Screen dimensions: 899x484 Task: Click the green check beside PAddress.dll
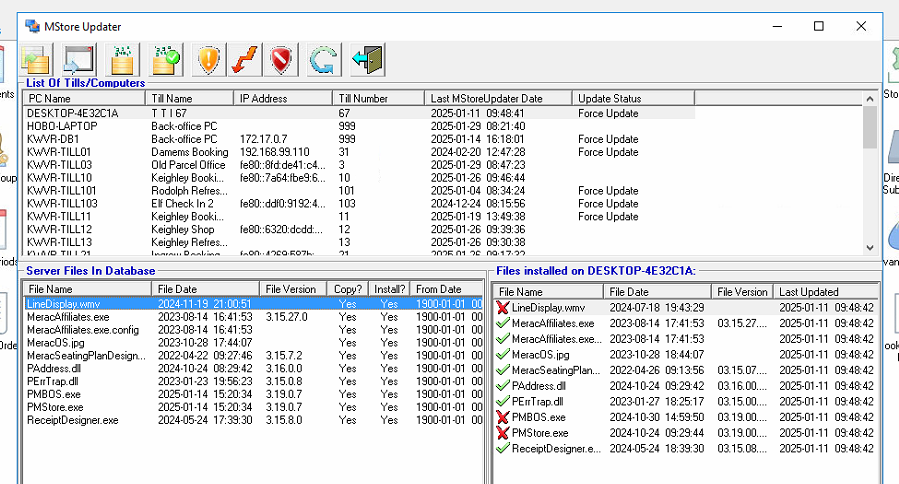tap(503, 386)
